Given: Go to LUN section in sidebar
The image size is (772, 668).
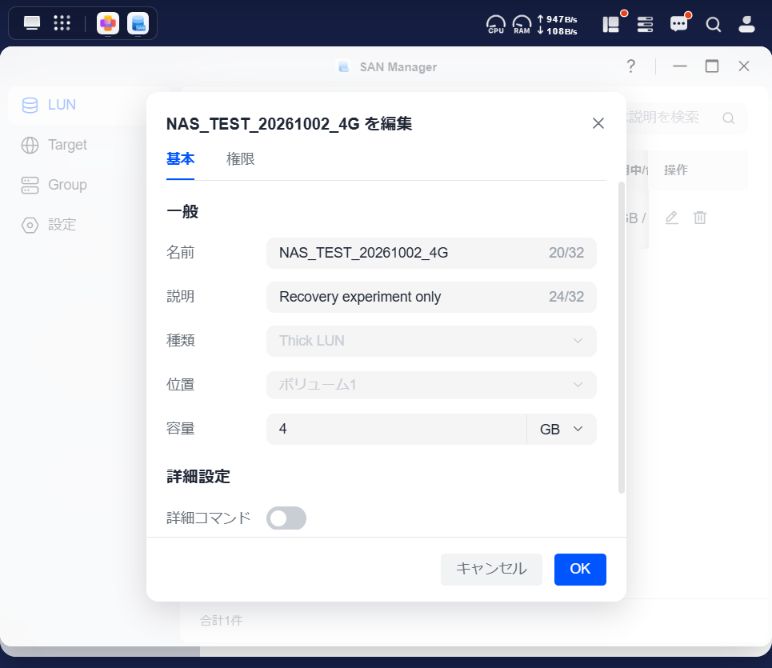Looking at the screenshot, I should 63,105.
